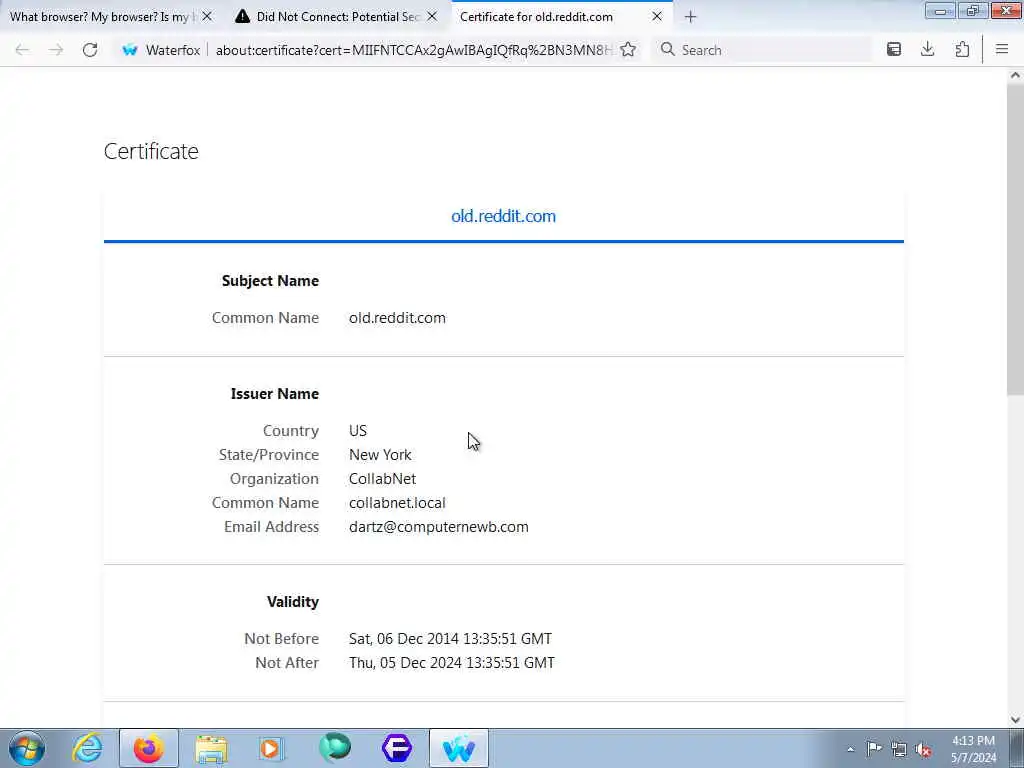The image size is (1024, 768).
Task: Open the Windows Start menu
Action: tap(27, 748)
